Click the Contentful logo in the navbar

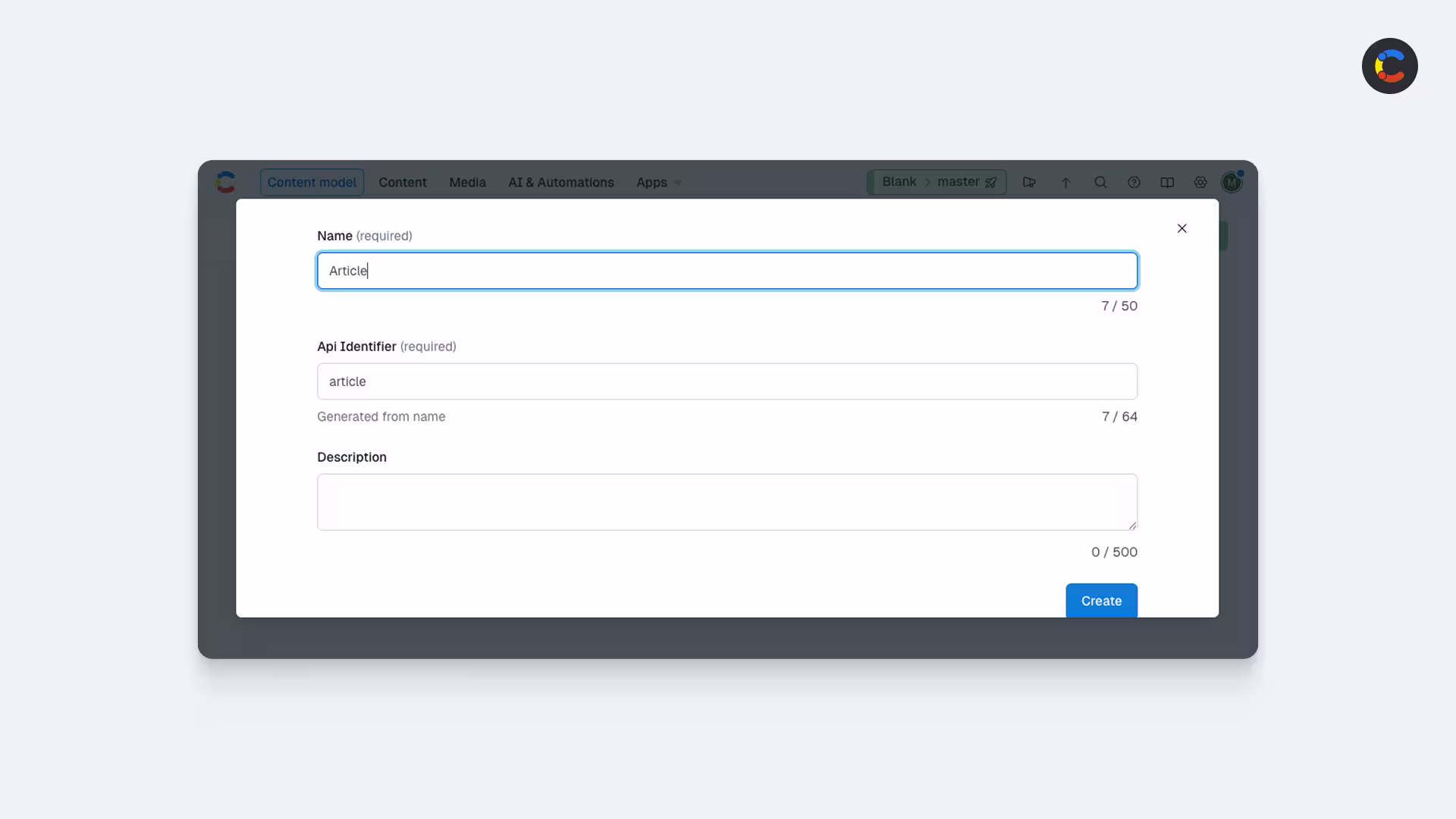tap(225, 182)
